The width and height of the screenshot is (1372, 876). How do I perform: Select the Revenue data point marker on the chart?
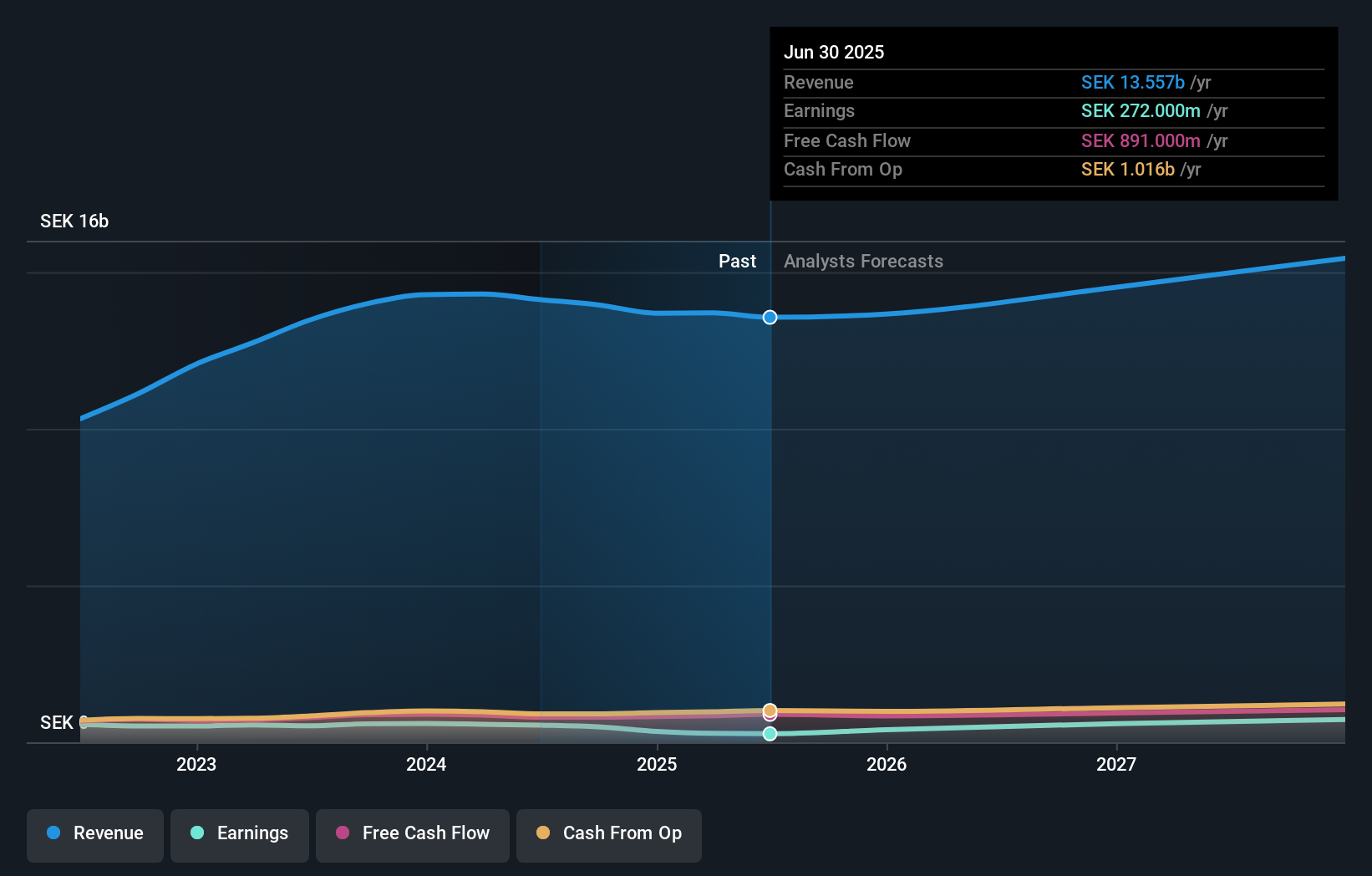[770, 317]
